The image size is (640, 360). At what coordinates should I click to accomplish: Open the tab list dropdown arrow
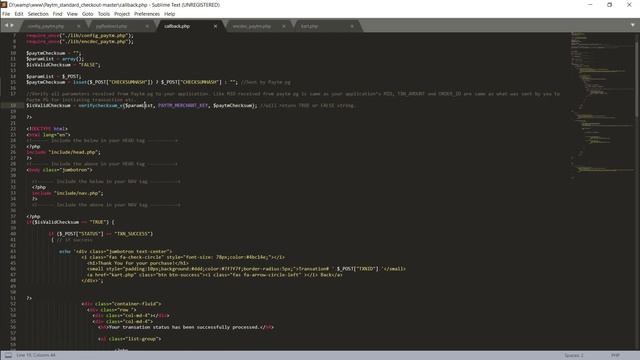[x=633, y=25]
